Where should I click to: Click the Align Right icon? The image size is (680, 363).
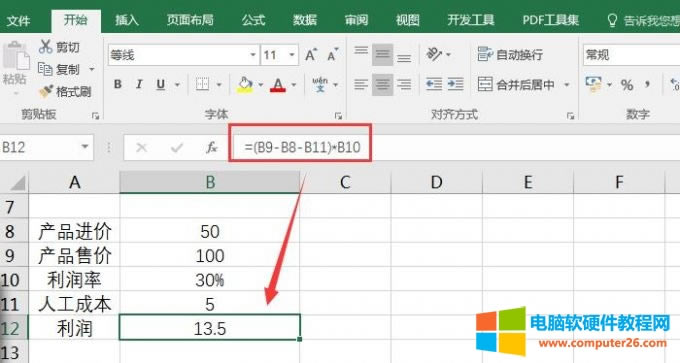(x=404, y=84)
